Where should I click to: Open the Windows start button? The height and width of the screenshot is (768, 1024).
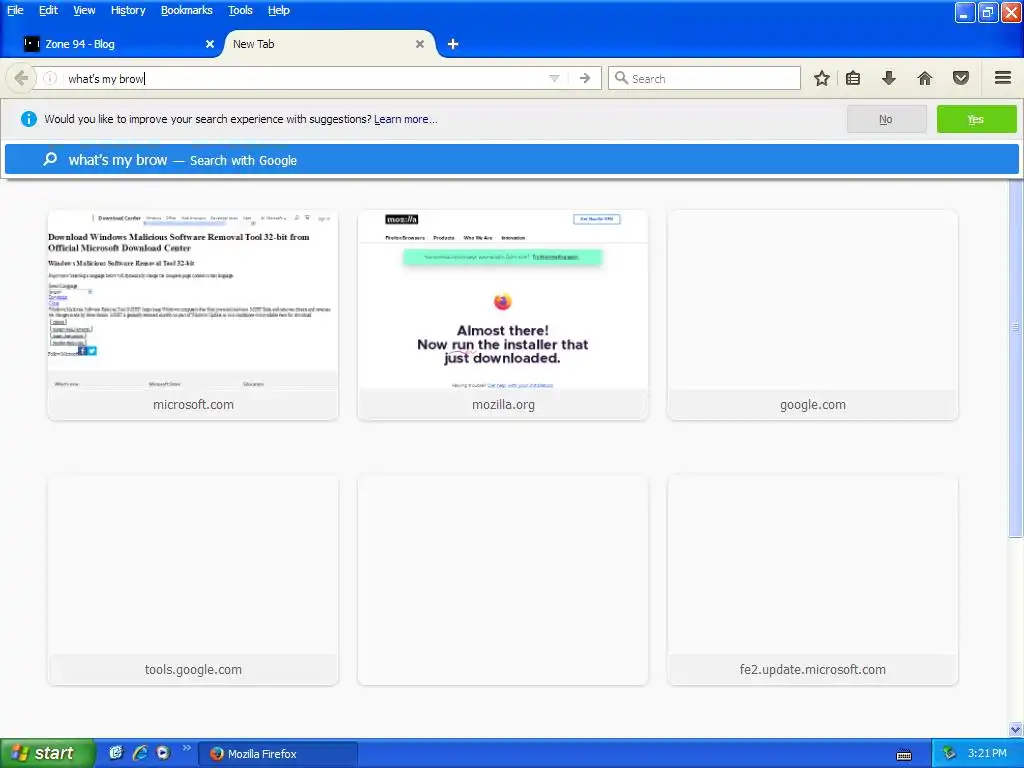47,753
